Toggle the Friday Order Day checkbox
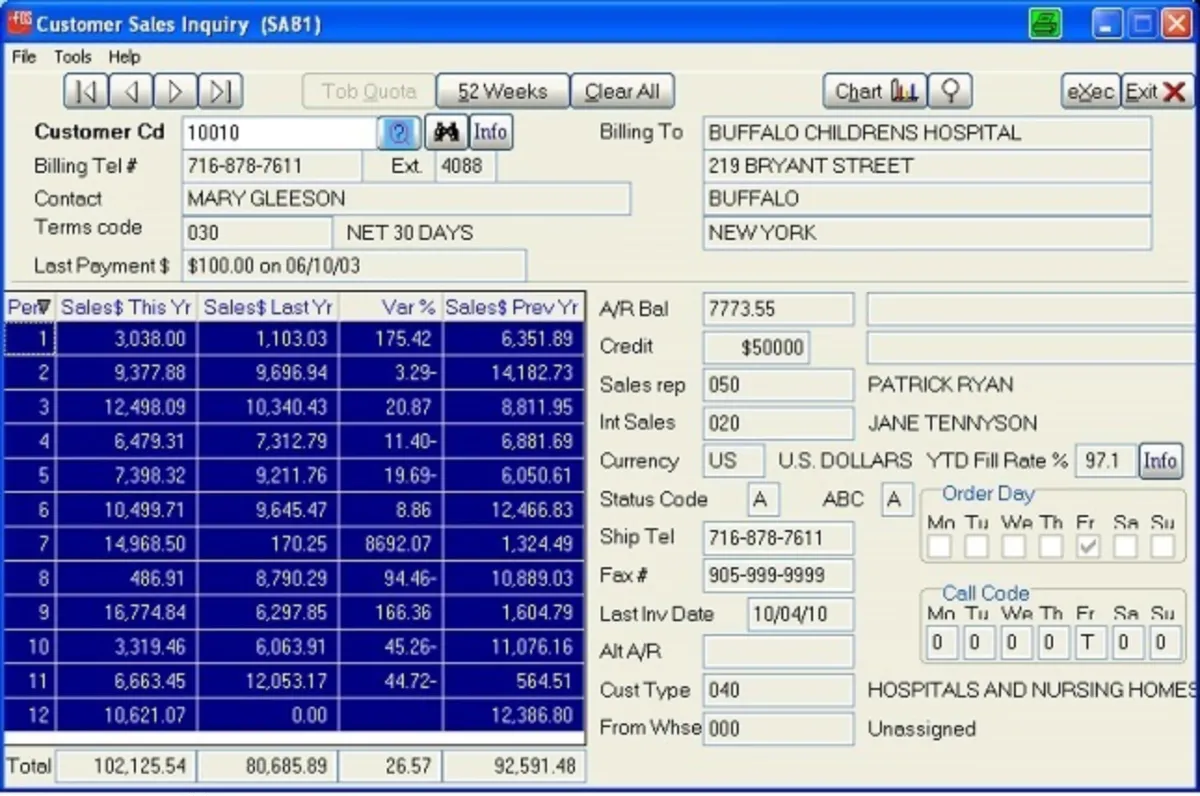The width and height of the screenshot is (1200, 796). coord(1088,546)
